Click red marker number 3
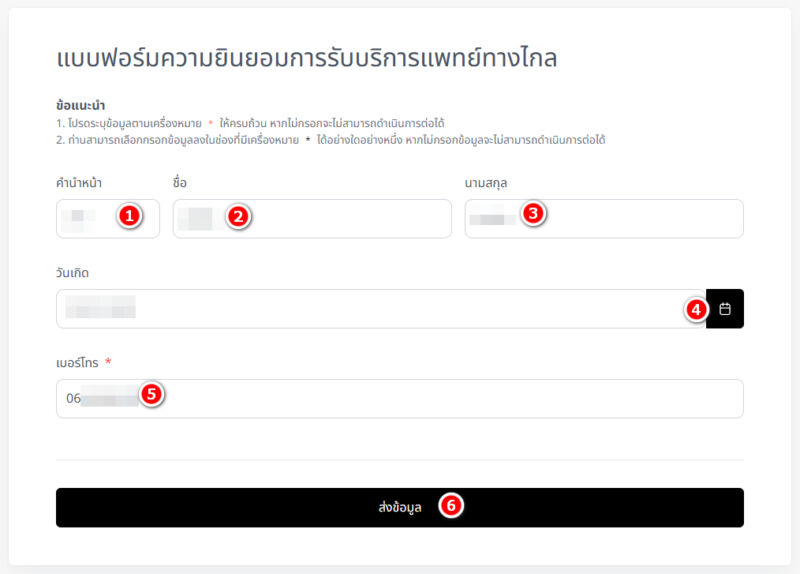Viewport: 800px width, 574px height. (534, 213)
